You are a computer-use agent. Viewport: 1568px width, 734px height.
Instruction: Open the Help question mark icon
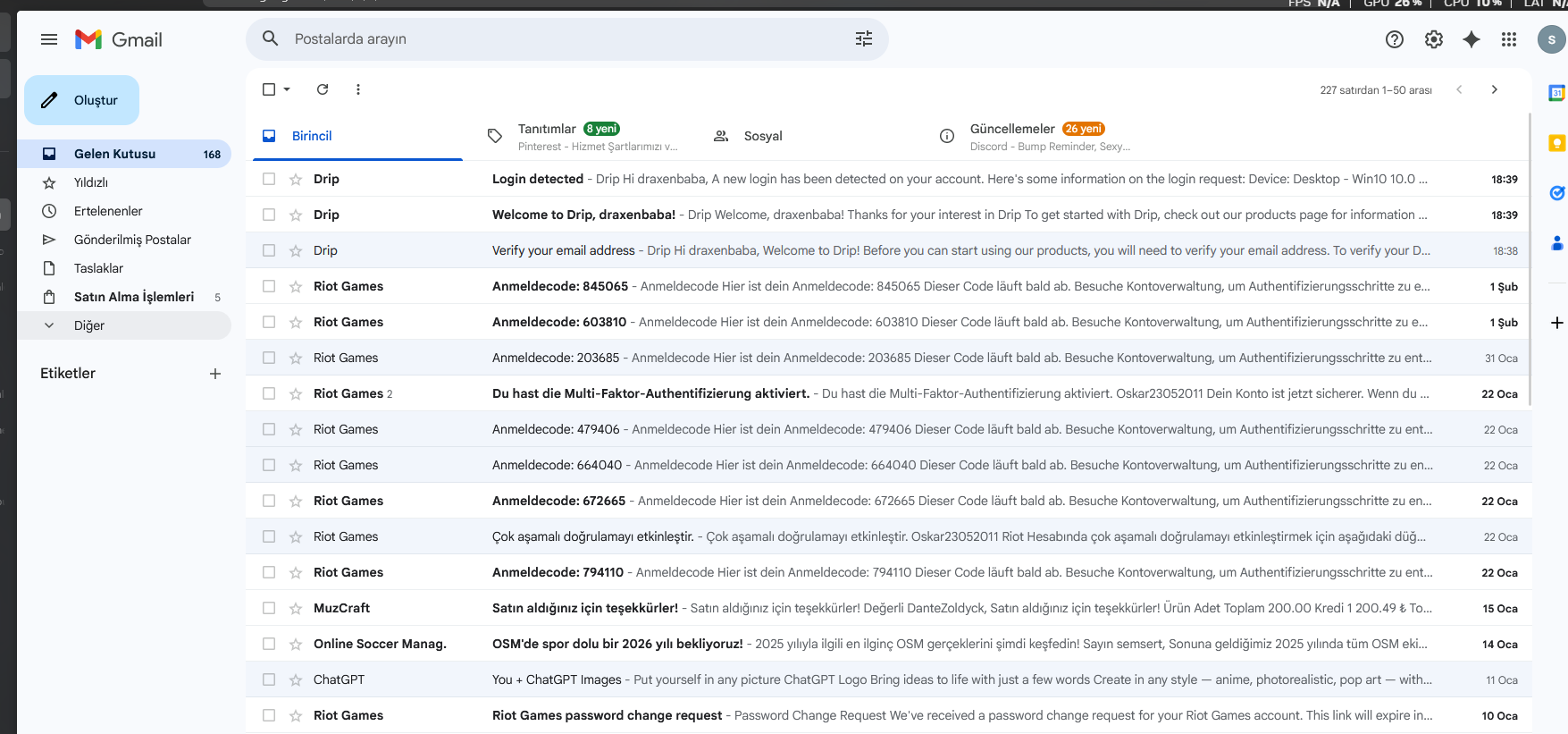pyautogui.click(x=1395, y=39)
